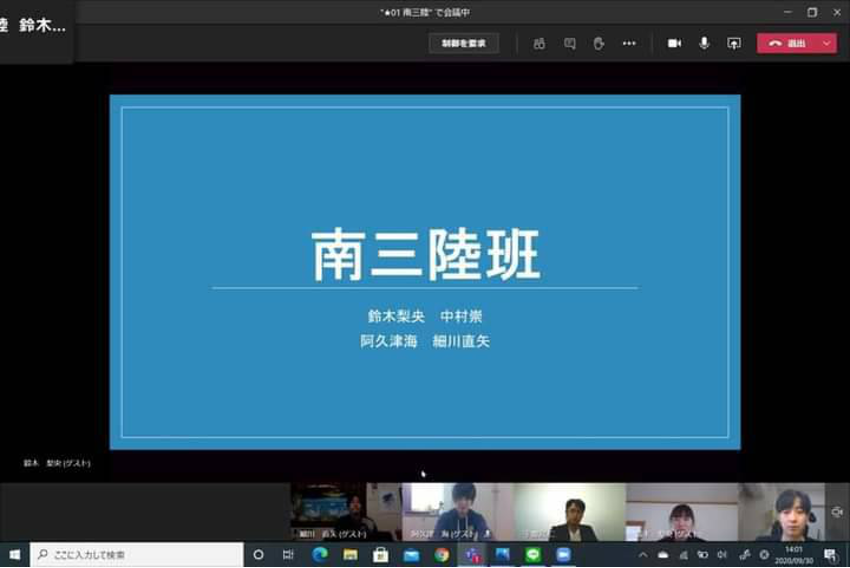
Task: Click the camera icon beside video strip
Action: (x=837, y=512)
